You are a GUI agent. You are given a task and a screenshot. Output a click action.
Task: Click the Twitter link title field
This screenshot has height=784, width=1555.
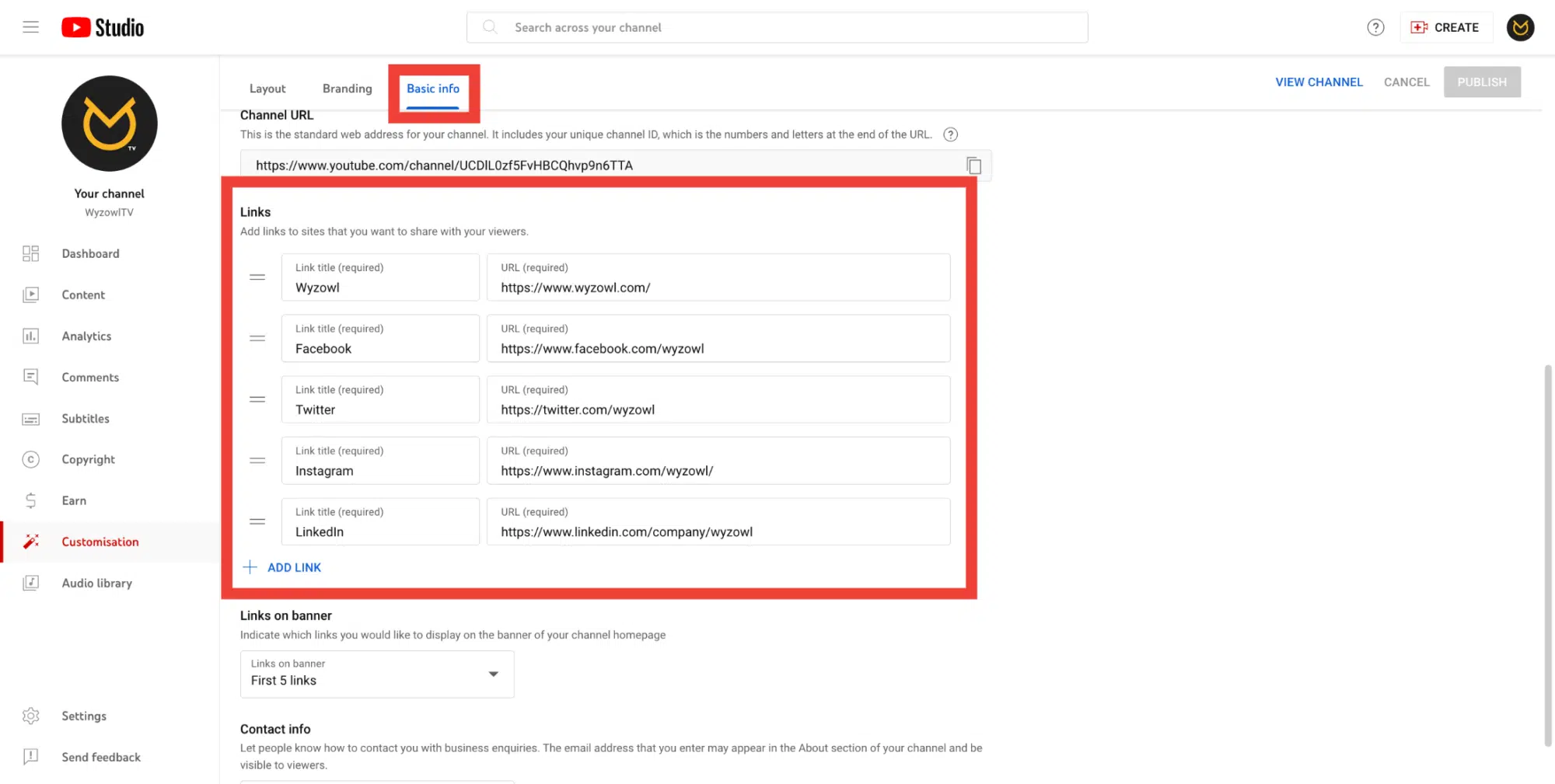tap(380, 399)
